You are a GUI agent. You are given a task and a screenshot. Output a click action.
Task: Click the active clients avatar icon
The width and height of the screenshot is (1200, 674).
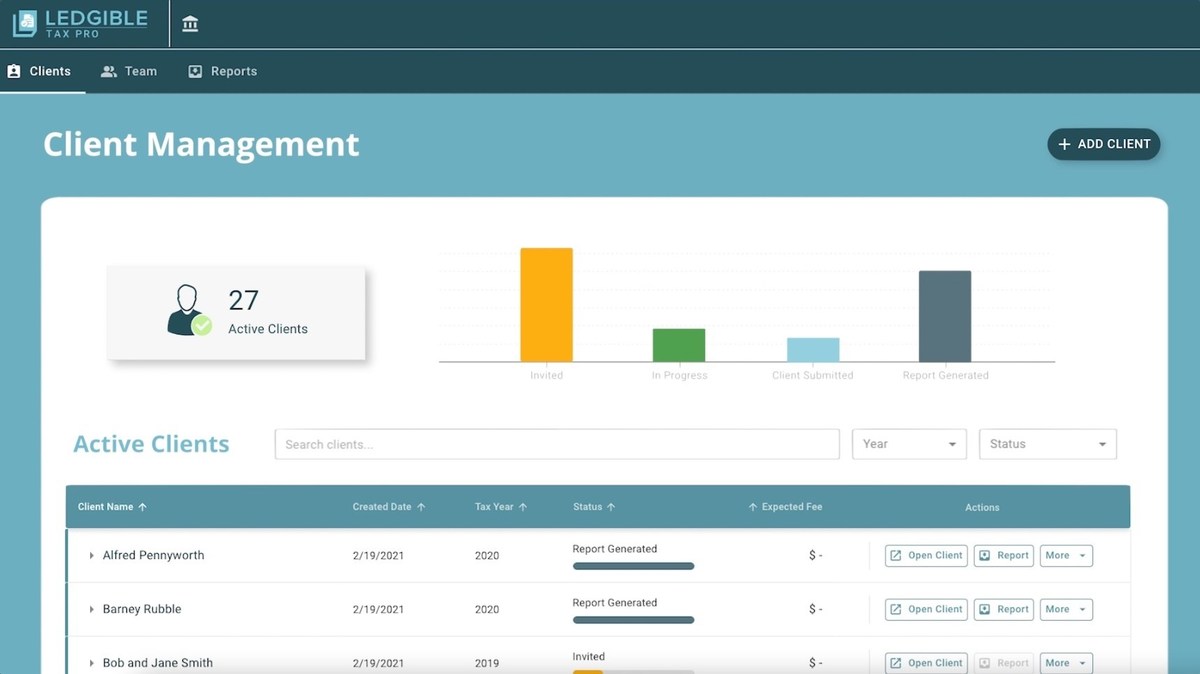[x=188, y=311]
